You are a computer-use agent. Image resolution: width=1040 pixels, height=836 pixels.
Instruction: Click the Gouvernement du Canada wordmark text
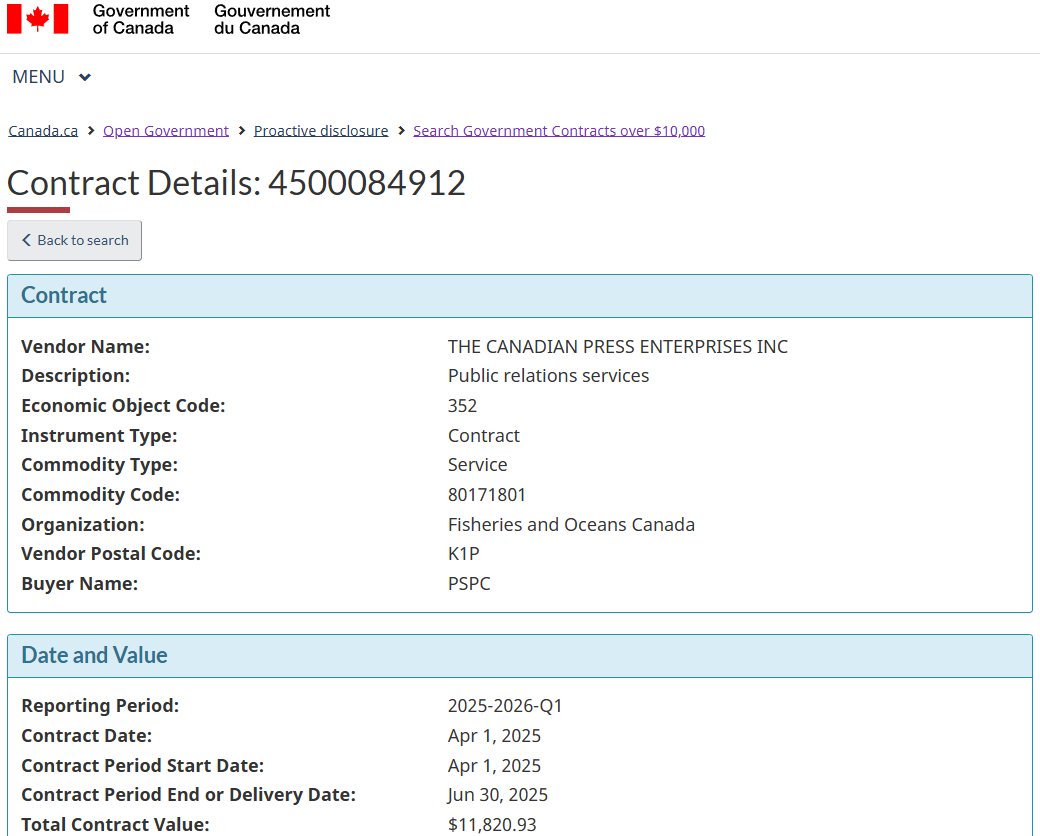pos(272,19)
